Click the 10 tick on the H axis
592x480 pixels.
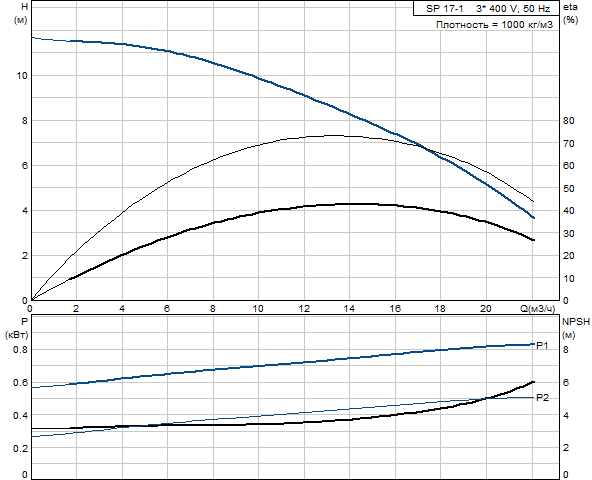click(22, 76)
